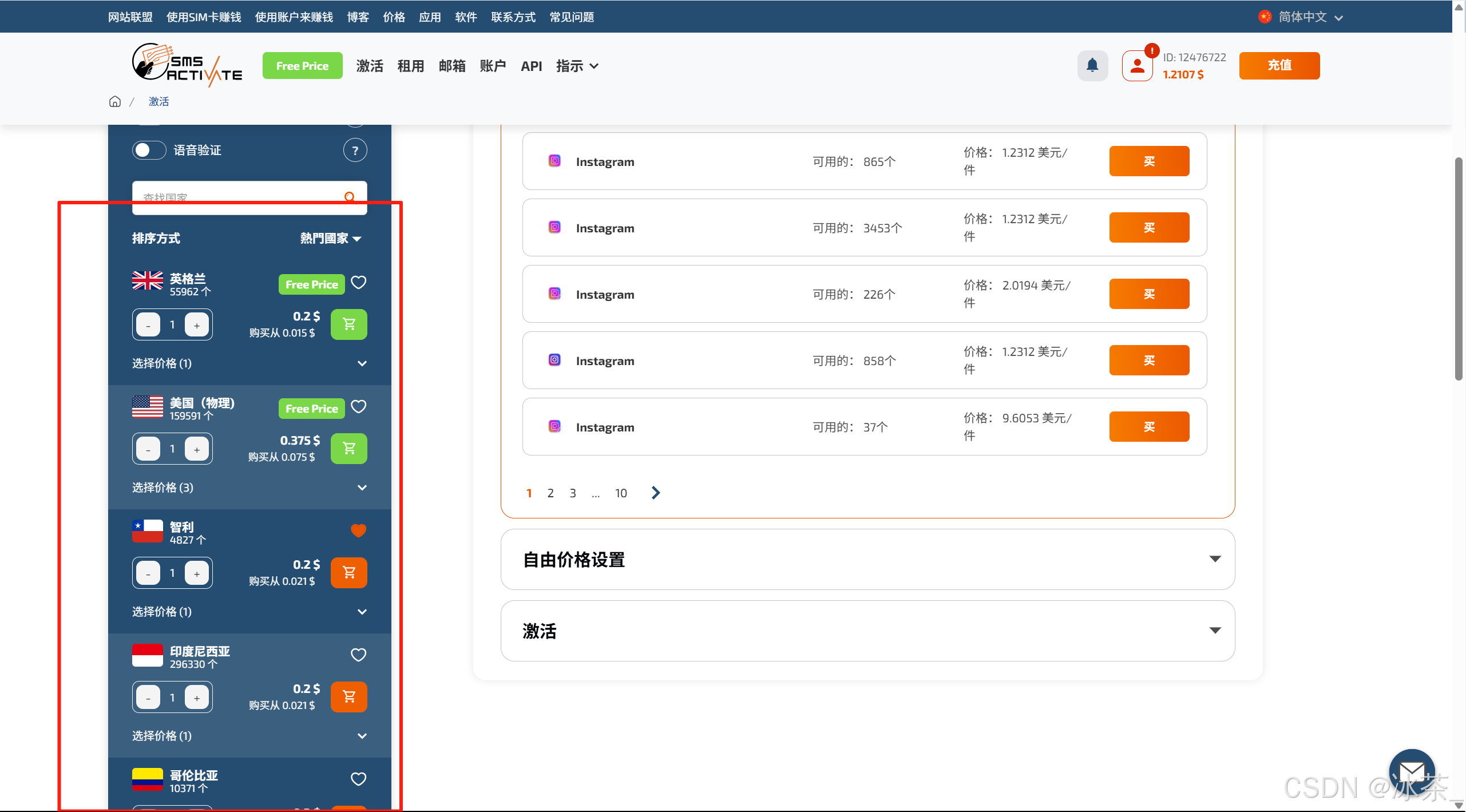Click the notification bell icon
Screen dimensions: 1466x812
[x=1092, y=66]
